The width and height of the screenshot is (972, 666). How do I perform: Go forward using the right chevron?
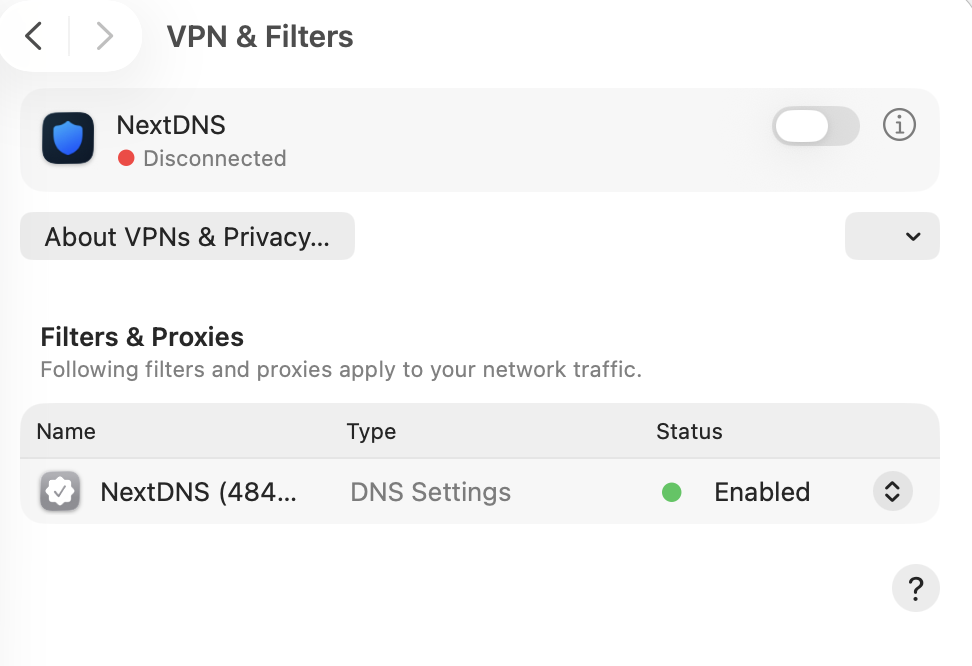tap(104, 37)
